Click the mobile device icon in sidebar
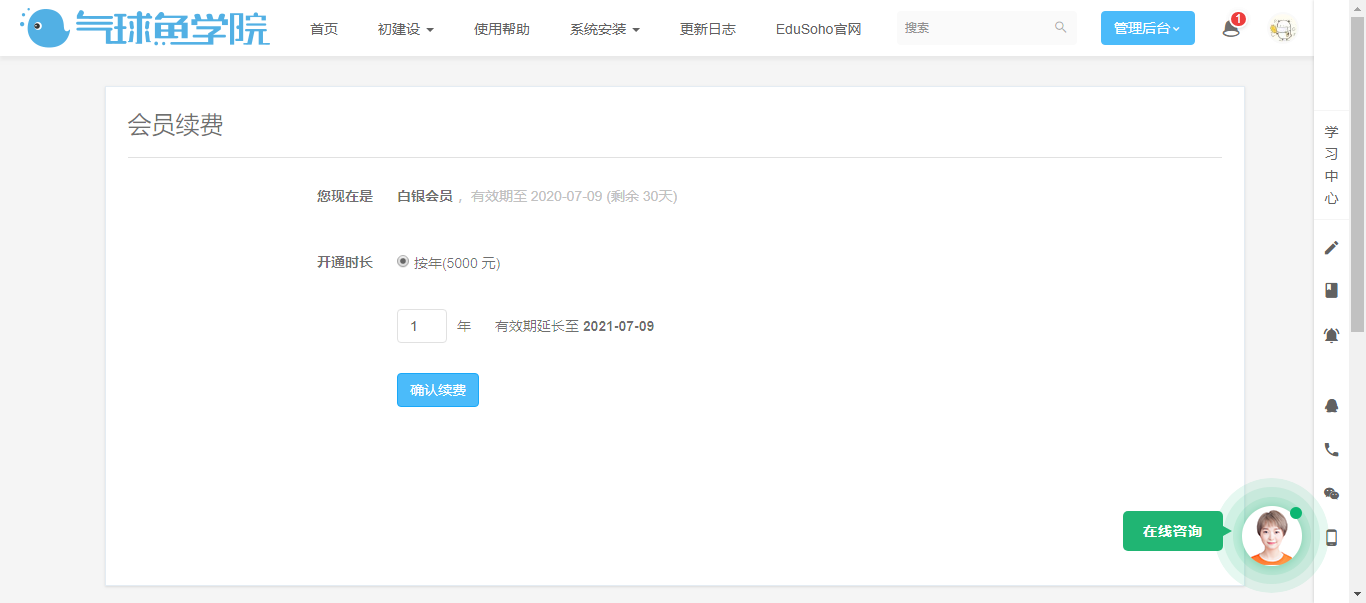 1331,537
